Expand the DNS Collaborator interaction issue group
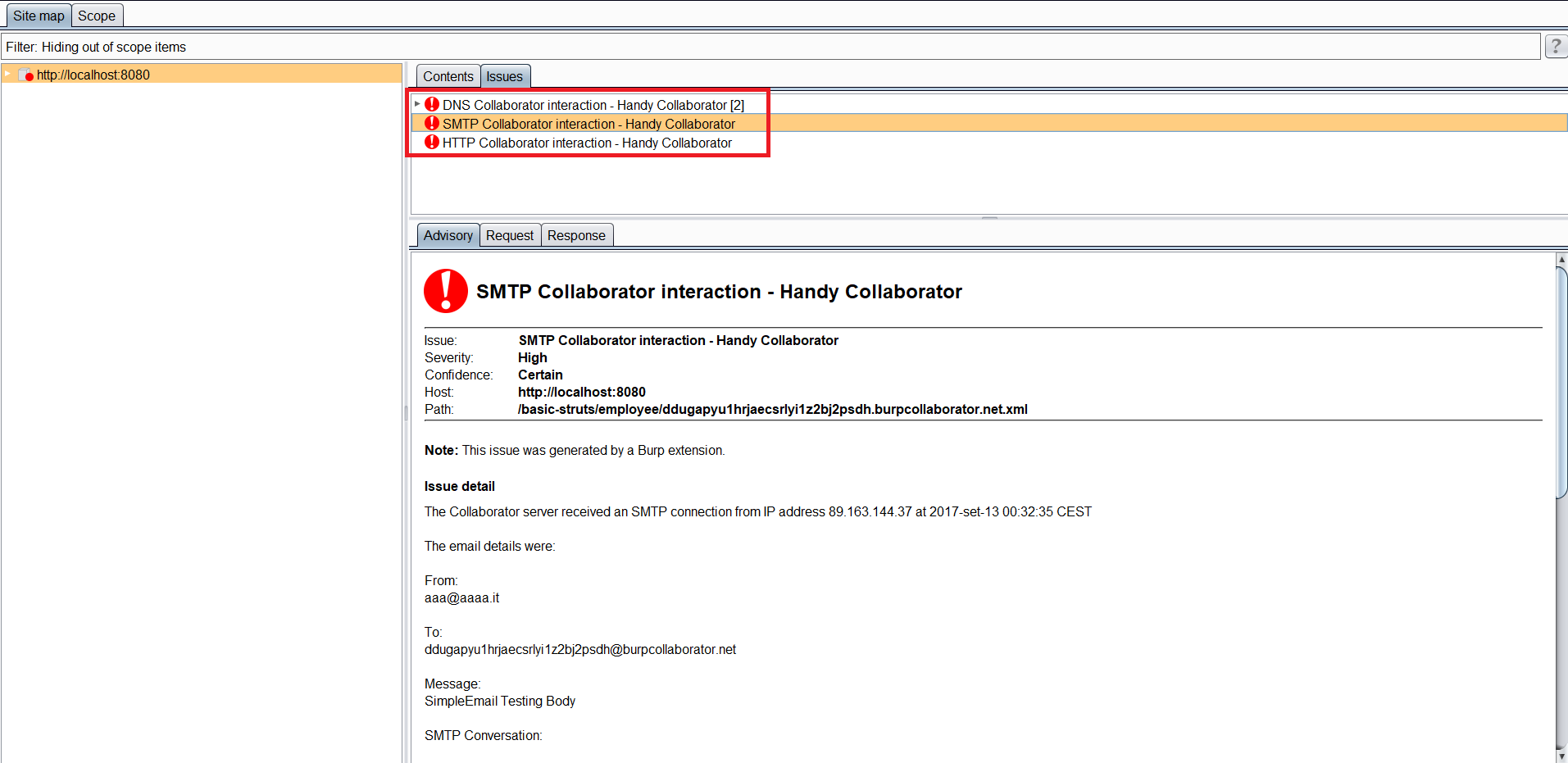 [417, 104]
